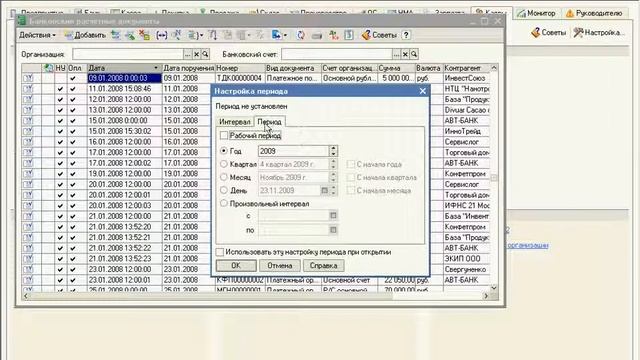
Task: Open the filter history dropdown icon
Action: coord(195,35)
